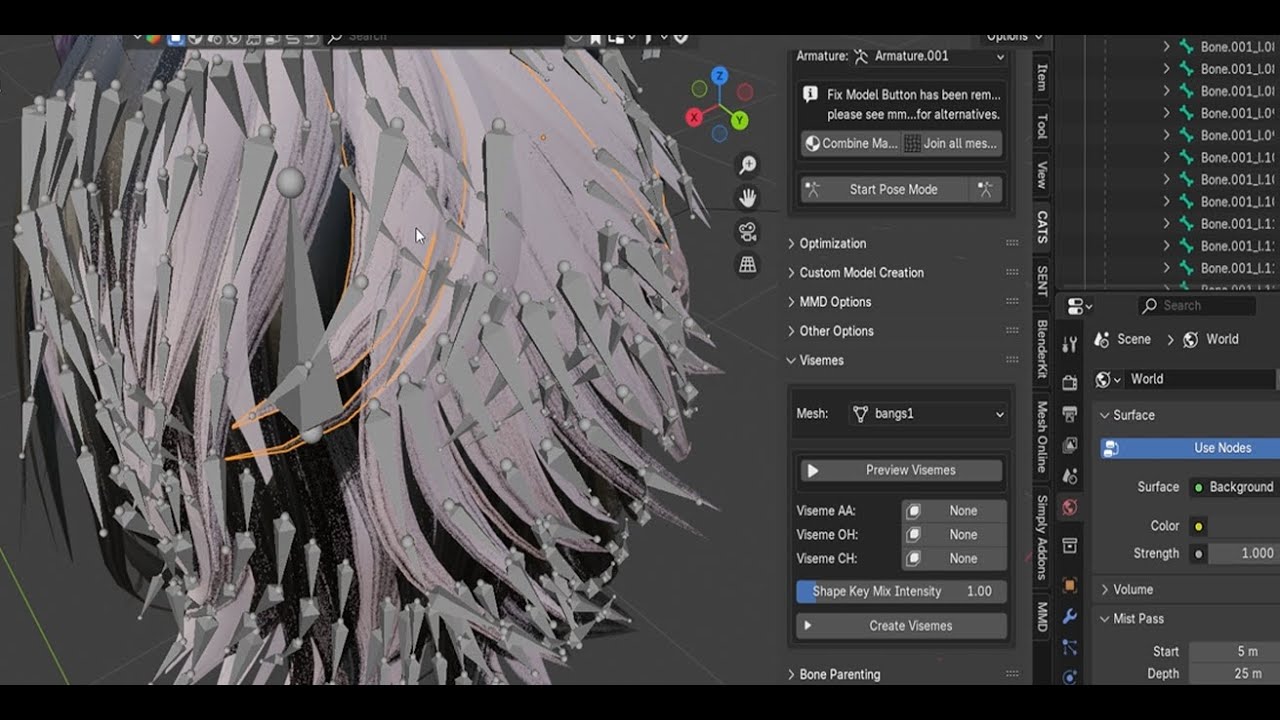Open the Render properties tab icon

pyautogui.click(x=1069, y=382)
